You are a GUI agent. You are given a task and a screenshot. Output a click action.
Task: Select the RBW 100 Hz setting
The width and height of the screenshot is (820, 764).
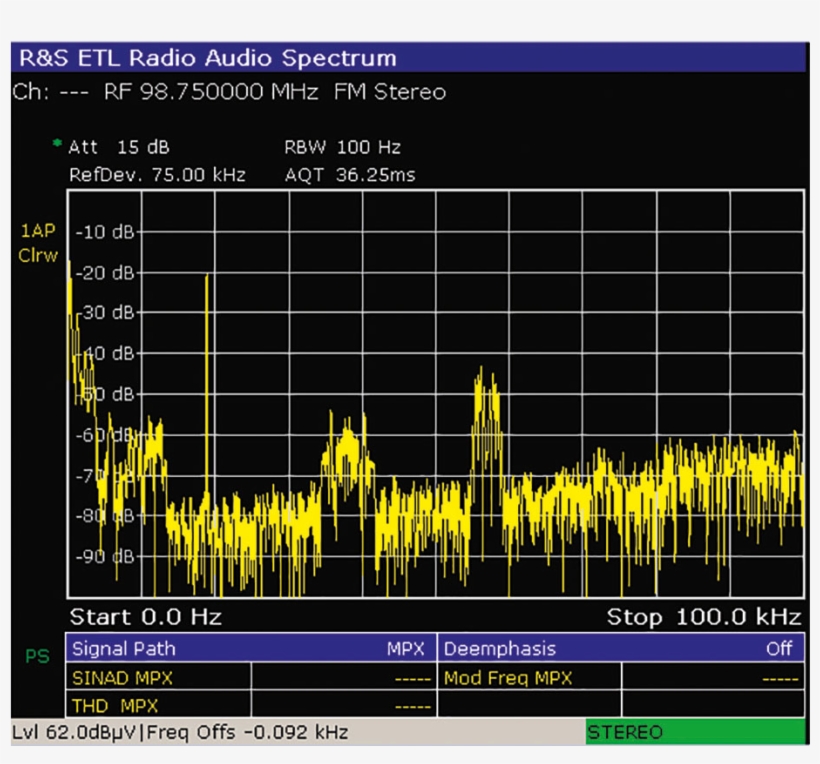(x=340, y=147)
